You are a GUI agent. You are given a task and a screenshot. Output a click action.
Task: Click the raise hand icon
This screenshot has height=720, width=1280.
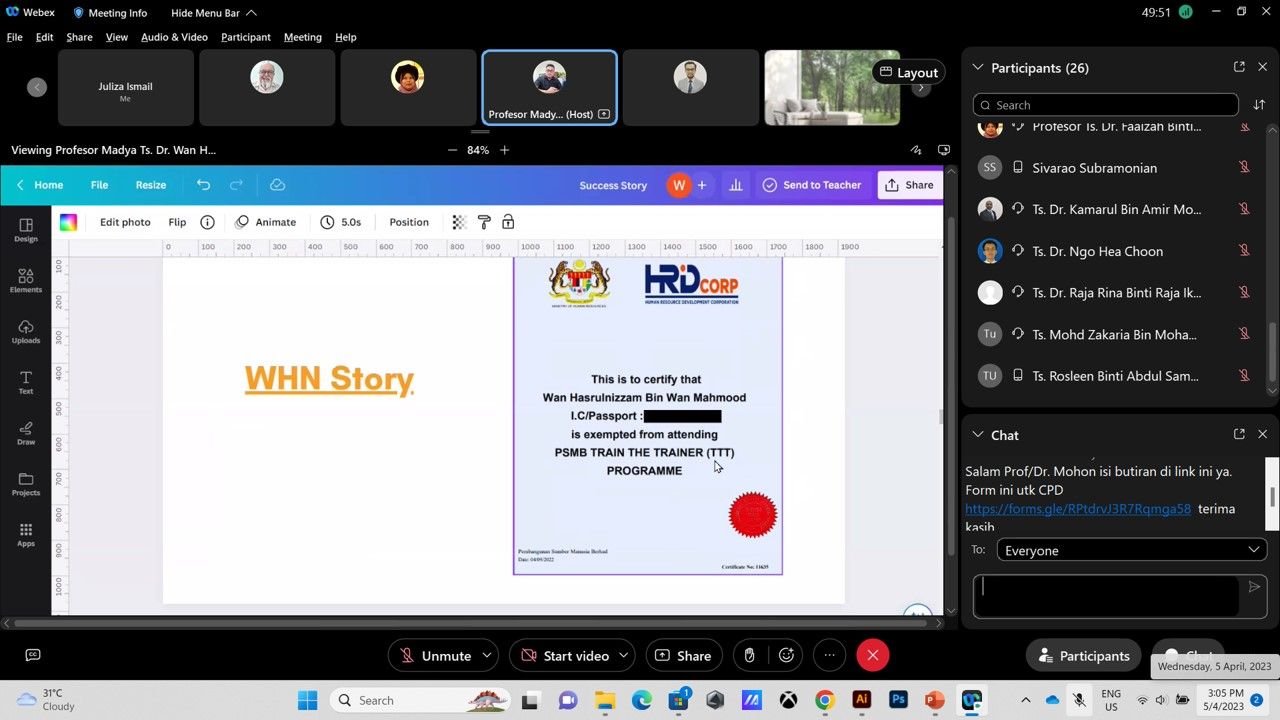coord(749,656)
